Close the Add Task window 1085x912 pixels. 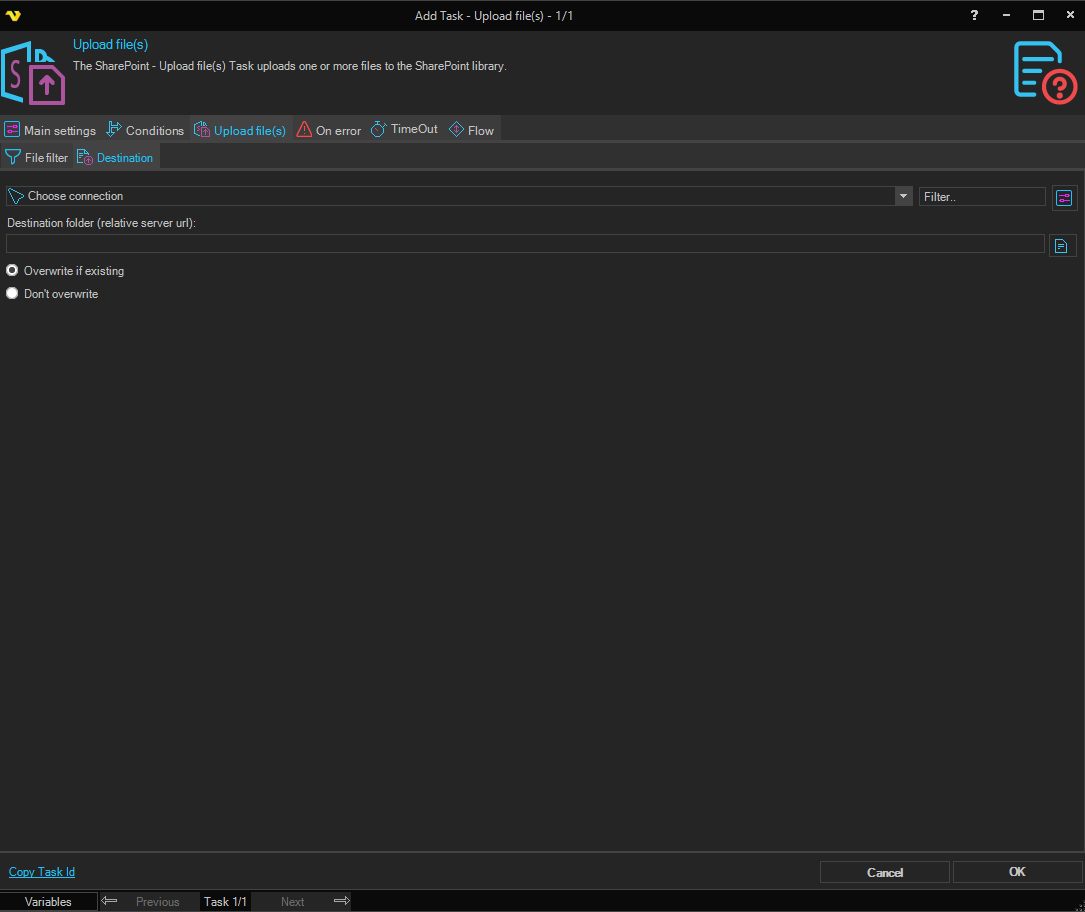[1070, 15]
